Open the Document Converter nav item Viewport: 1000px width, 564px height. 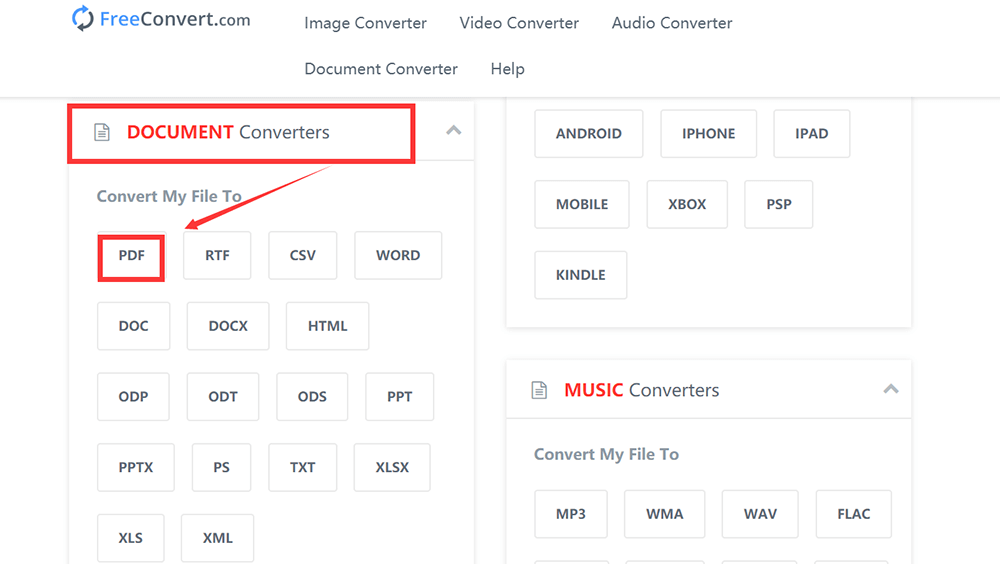(381, 69)
